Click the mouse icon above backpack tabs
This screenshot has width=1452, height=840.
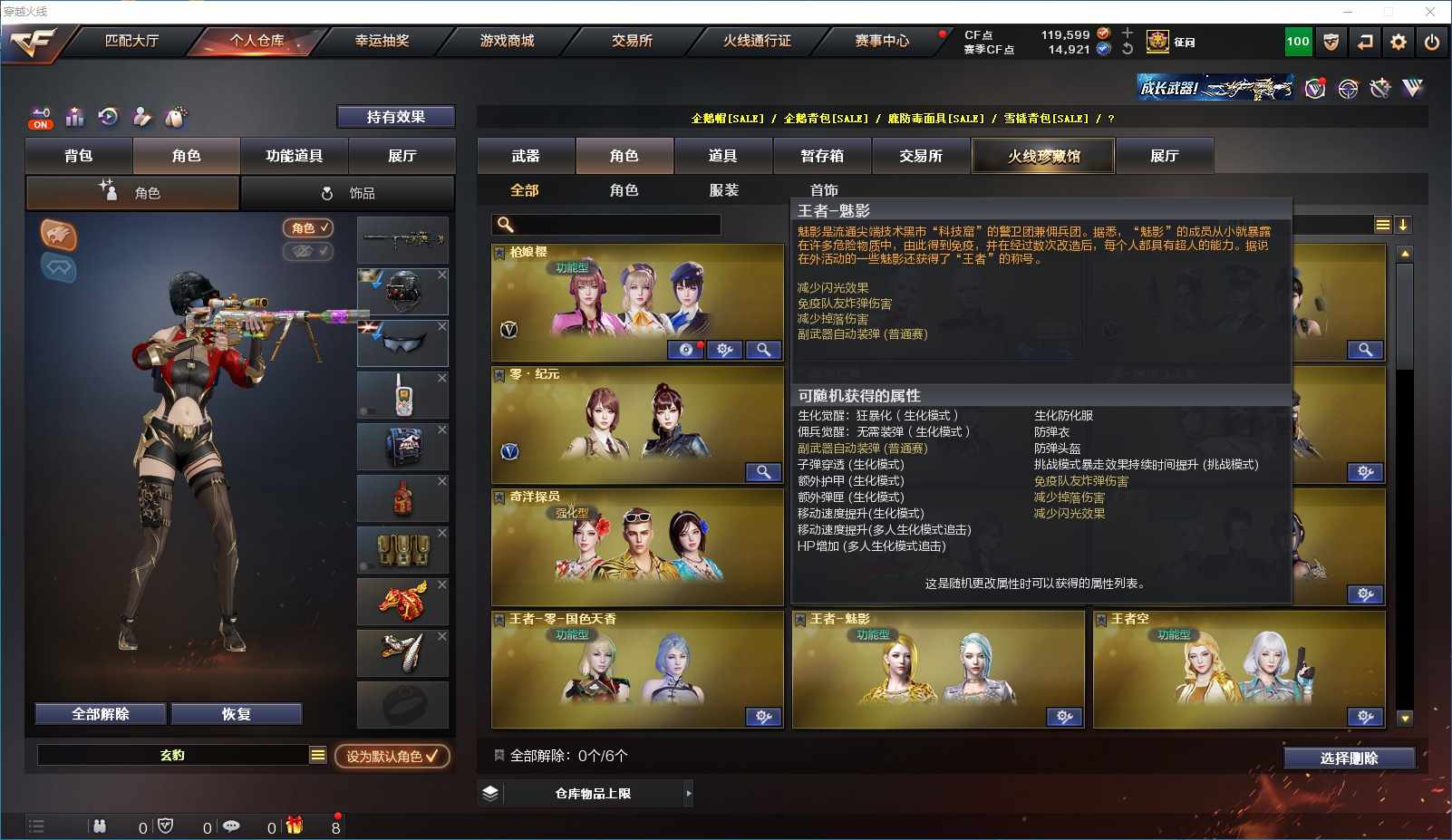[176, 117]
